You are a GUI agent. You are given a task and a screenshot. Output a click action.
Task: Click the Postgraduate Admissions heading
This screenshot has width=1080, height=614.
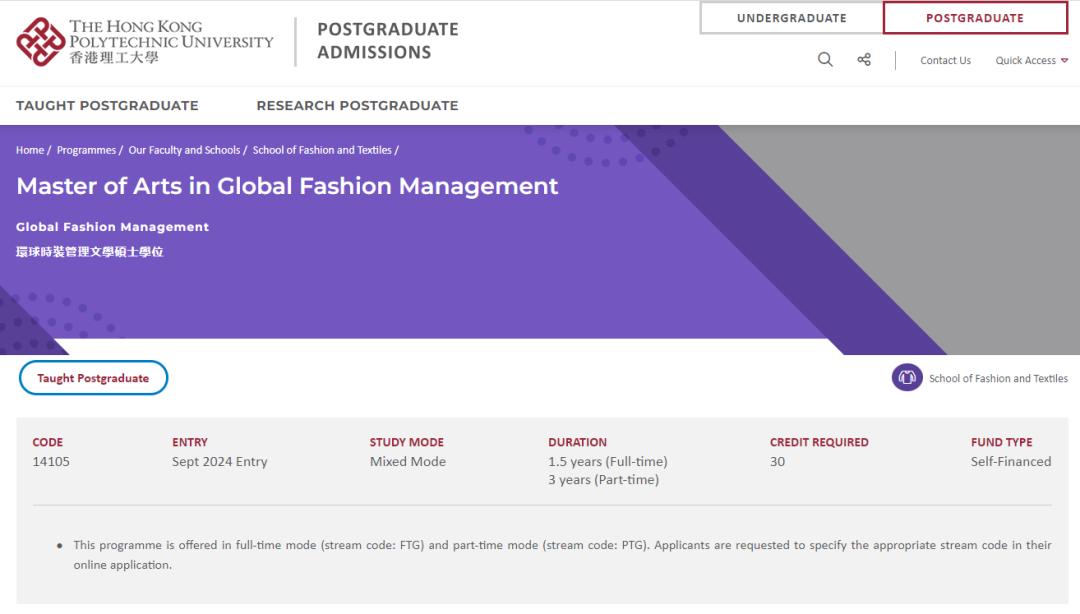coord(388,41)
